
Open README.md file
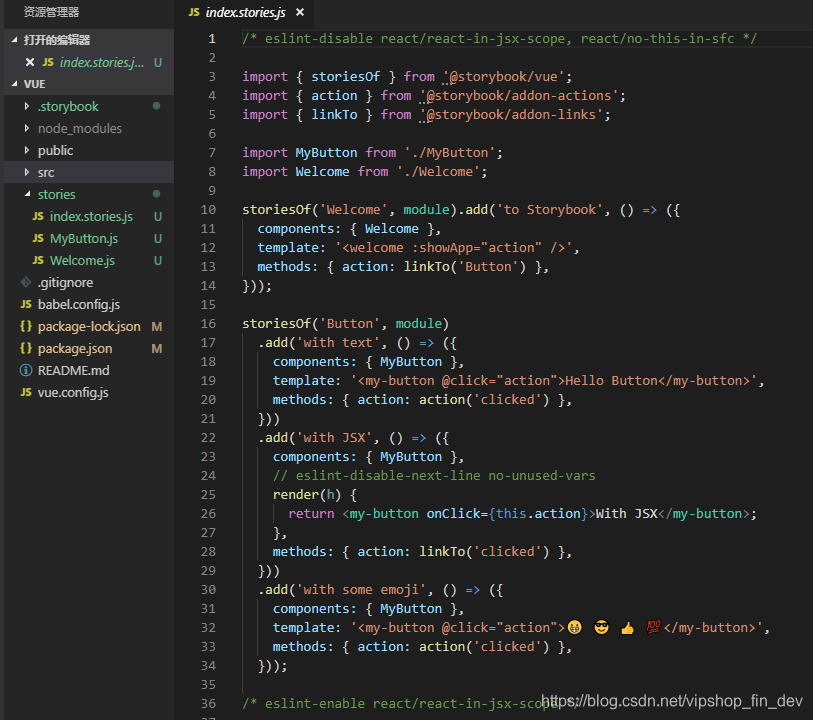click(x=74, y=371)
